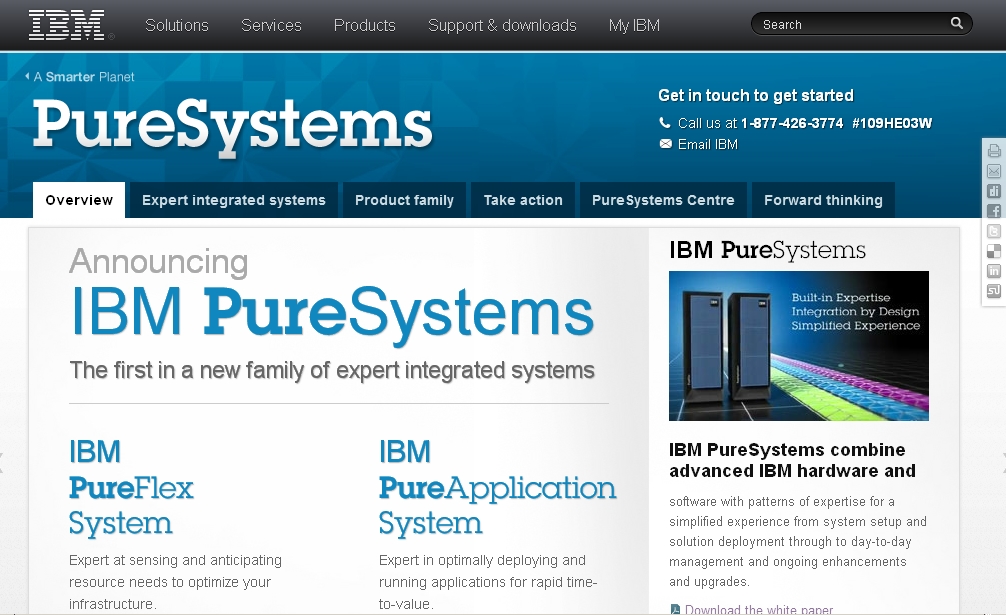Open IBM PureFlex System heading link
This screenshot has width=1006, height=615.
click(x=131, y=487)
